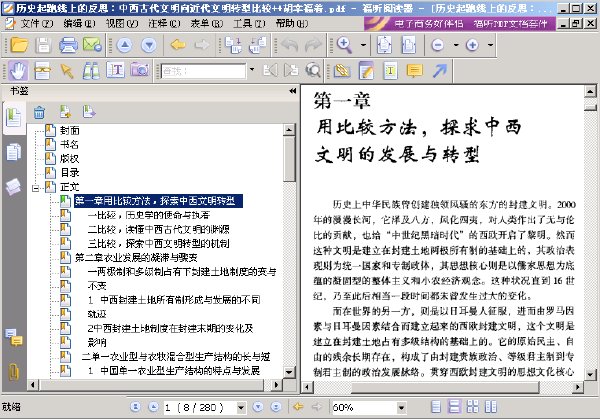
Task: Open bookmark 第二章农业发展的凝滞与嬗变
Action: click(x=136, y=258)
